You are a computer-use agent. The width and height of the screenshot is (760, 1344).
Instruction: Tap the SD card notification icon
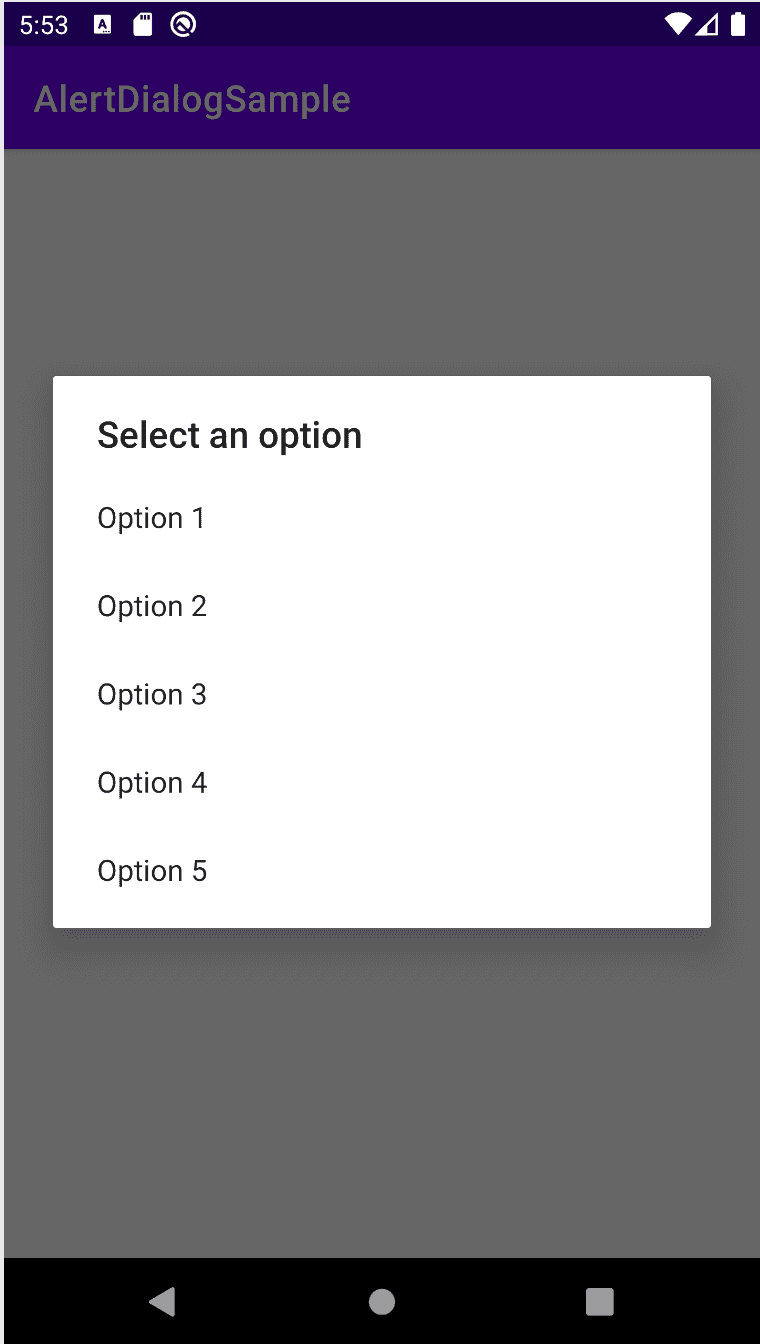click(x=143, y=25)
